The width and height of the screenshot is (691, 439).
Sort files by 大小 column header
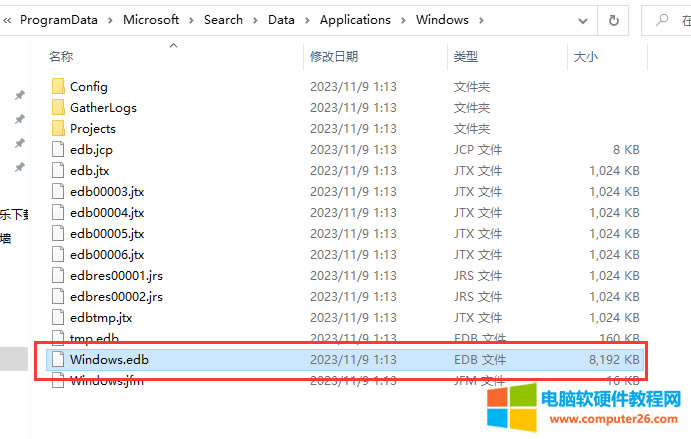click(585, 57)
